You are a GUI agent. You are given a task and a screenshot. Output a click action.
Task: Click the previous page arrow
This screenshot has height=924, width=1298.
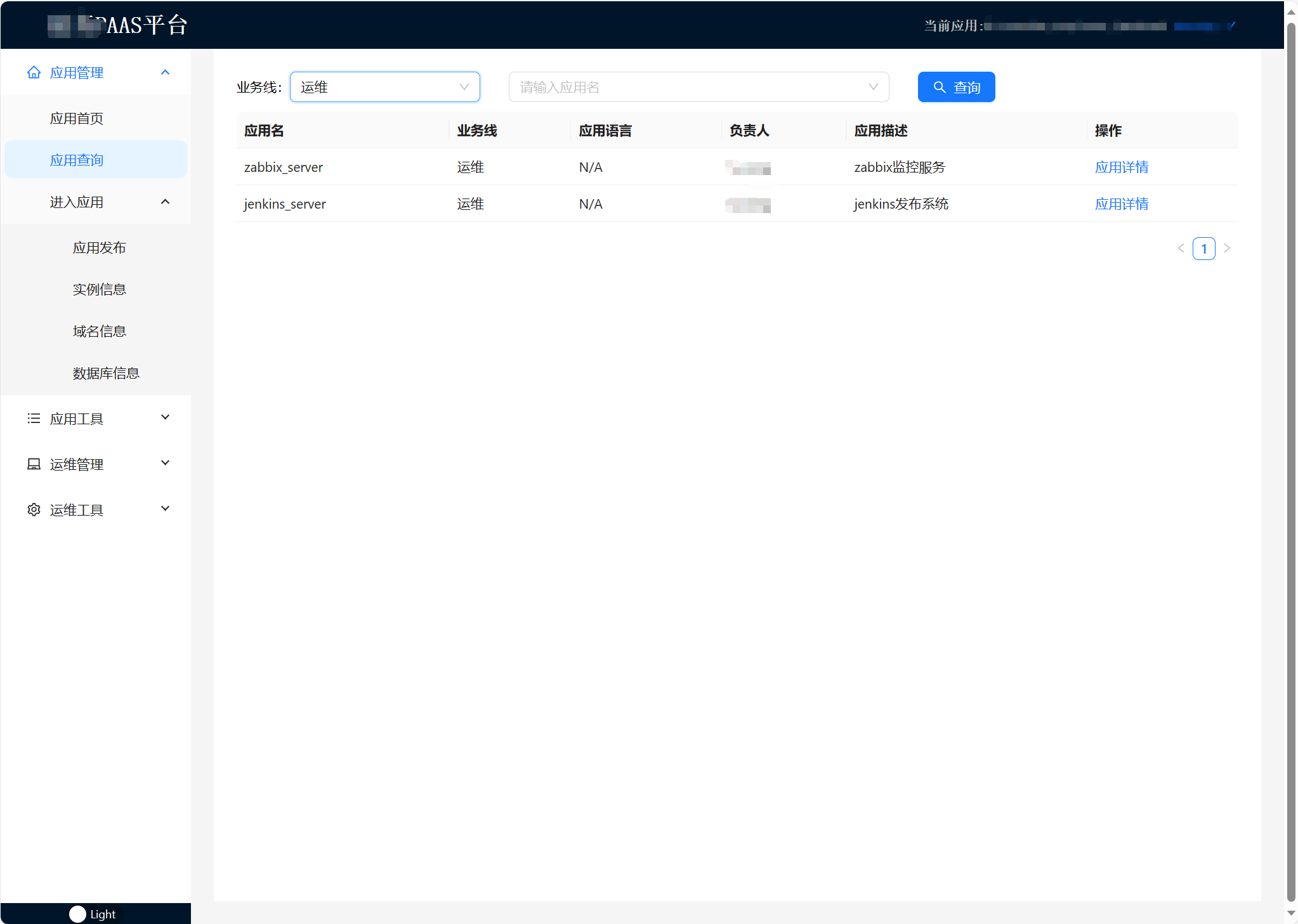(1181, 248)
